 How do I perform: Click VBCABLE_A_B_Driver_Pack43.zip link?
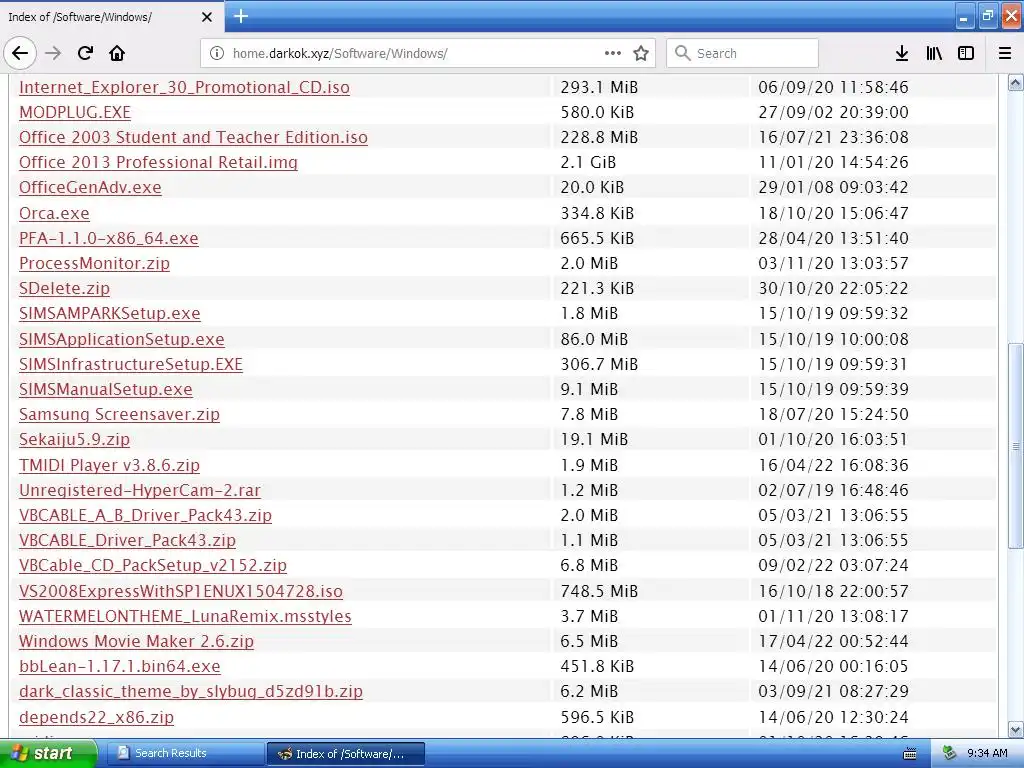pos(145,515)
